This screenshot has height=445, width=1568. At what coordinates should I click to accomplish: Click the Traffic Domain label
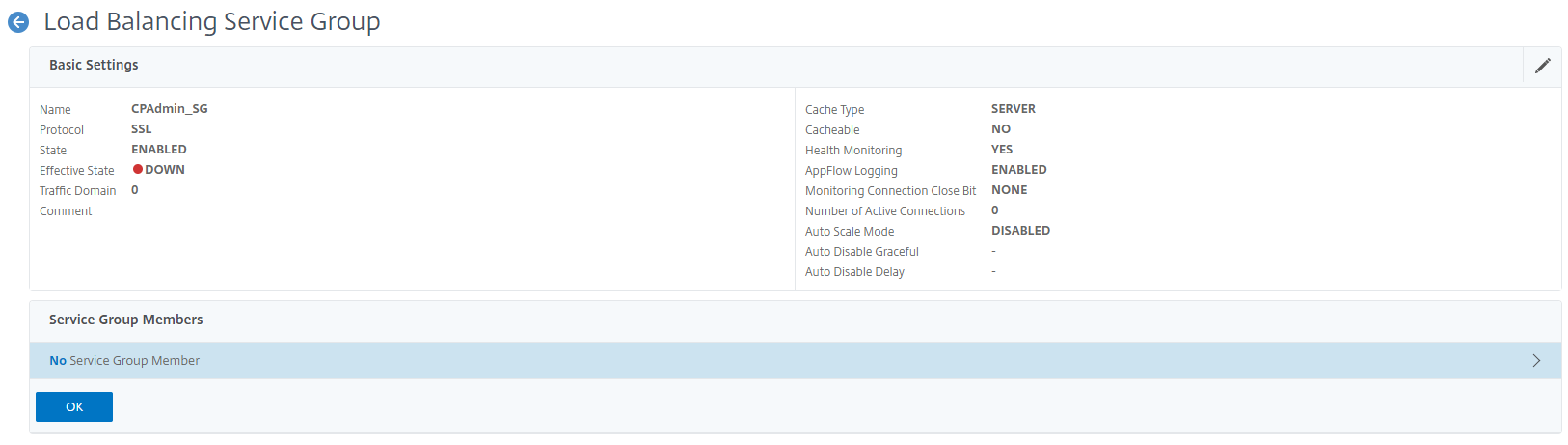(78, 191)
